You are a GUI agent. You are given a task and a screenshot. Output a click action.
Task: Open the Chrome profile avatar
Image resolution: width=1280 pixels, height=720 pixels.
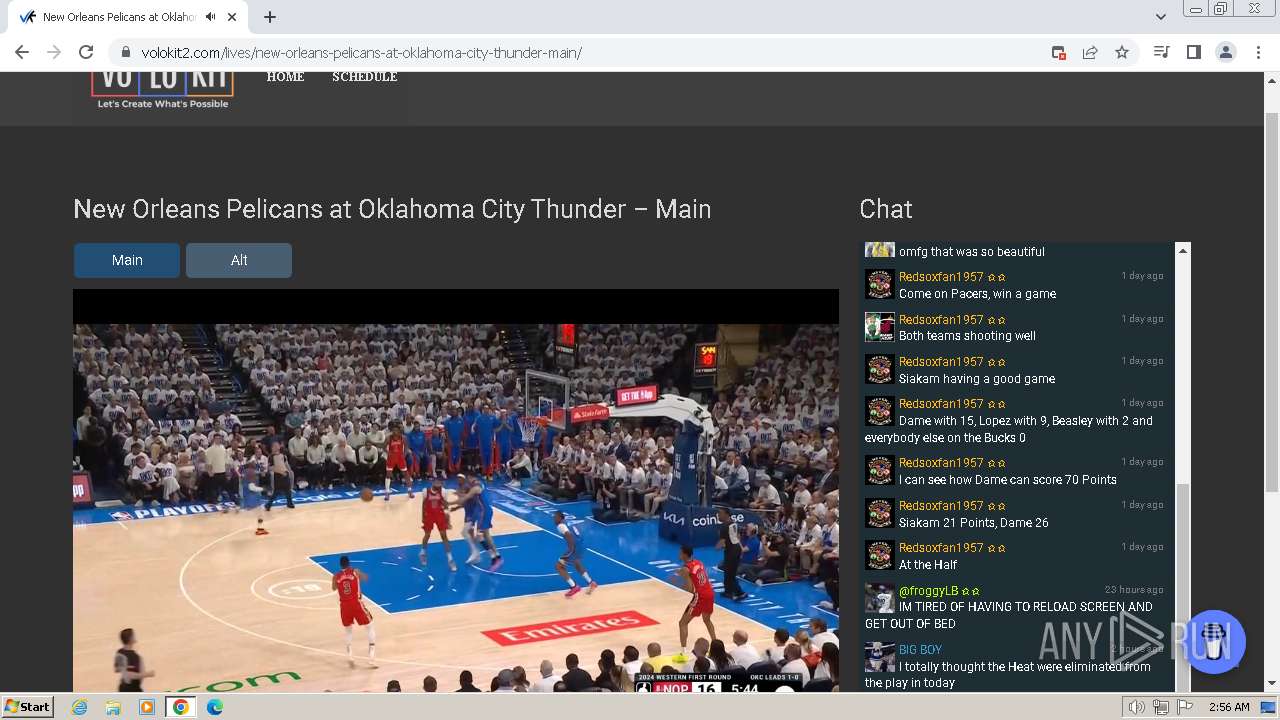point(1225,52)
